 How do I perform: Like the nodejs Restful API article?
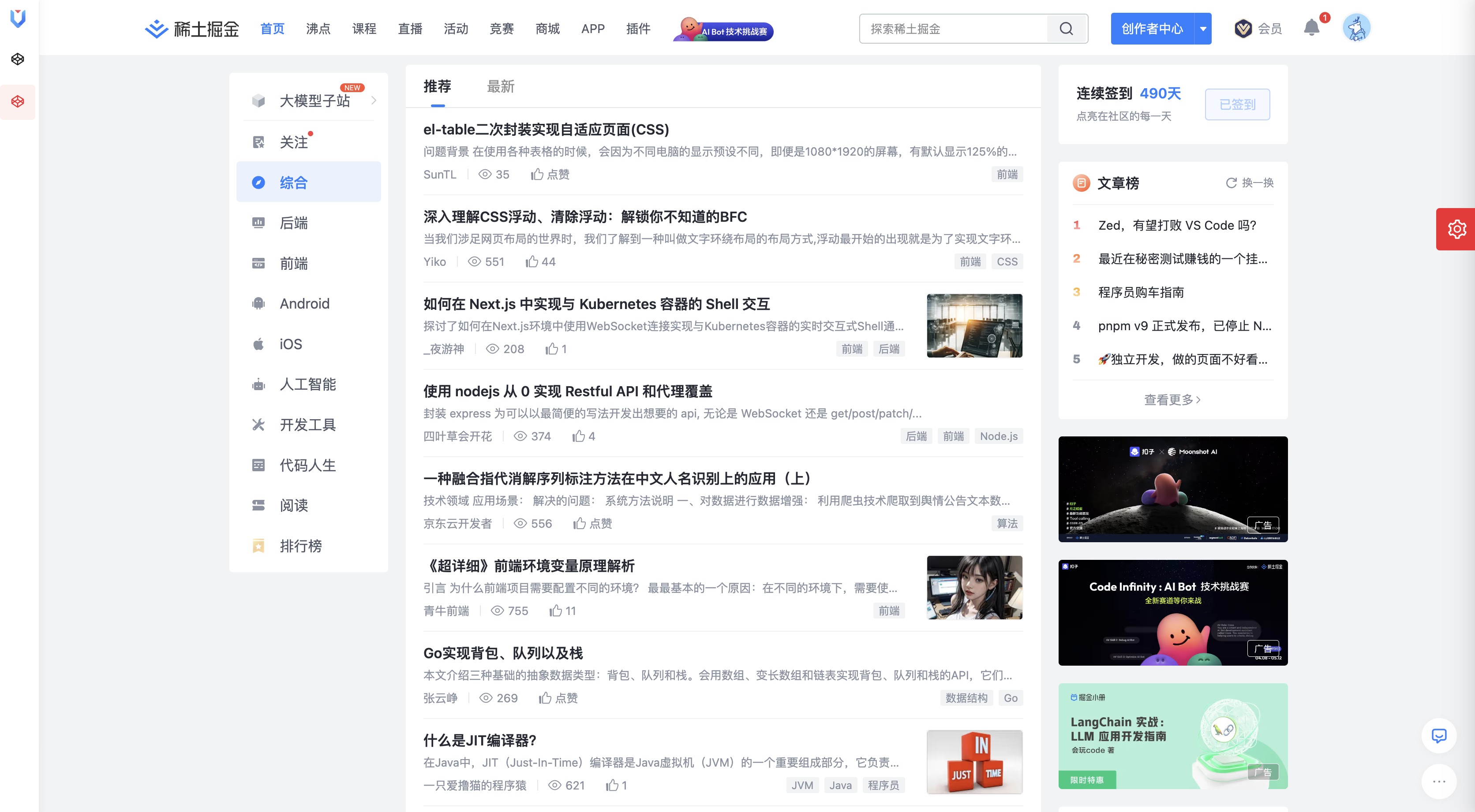578,436
